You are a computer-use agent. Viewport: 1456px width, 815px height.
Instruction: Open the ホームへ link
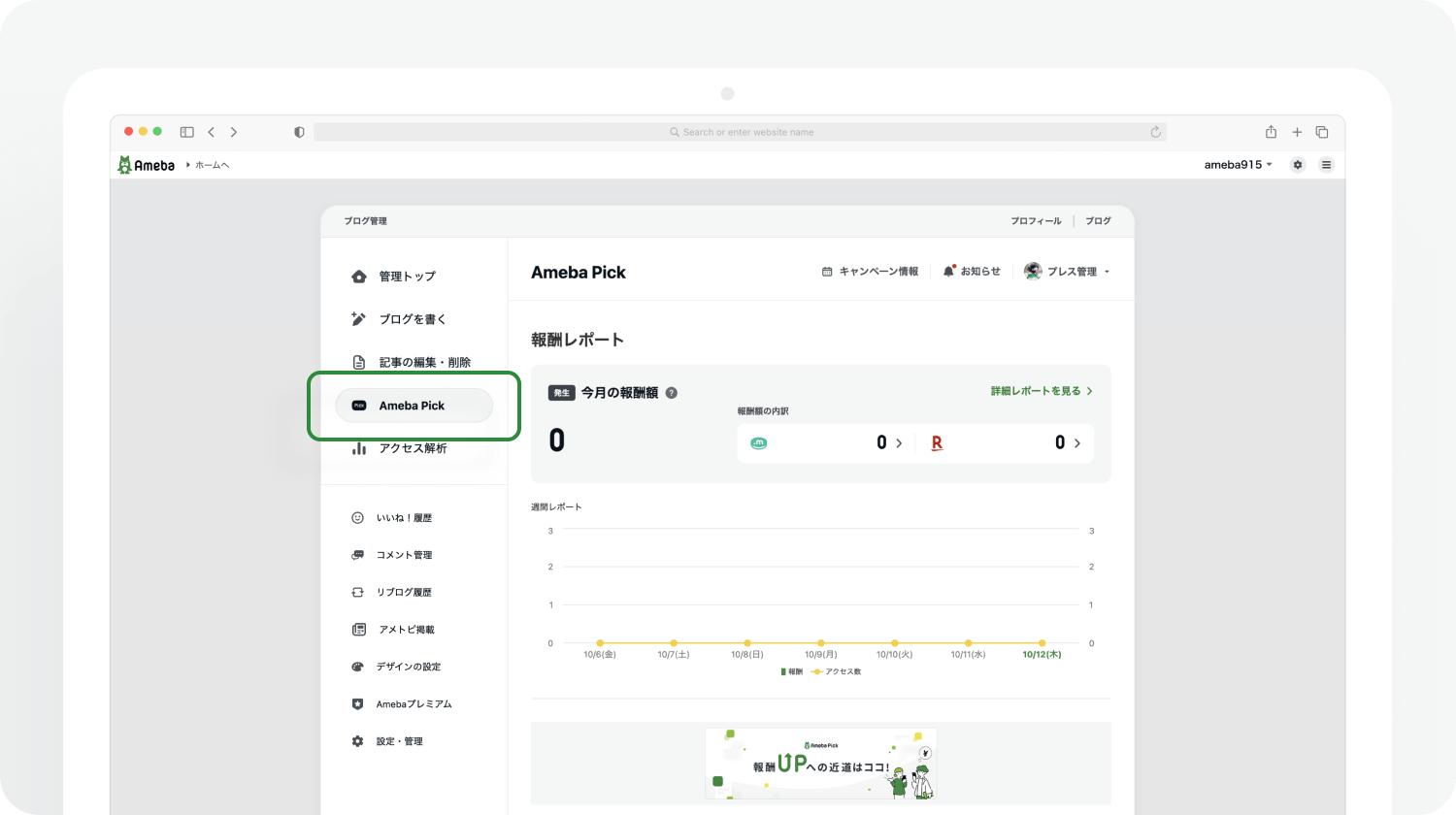pos(212,165)
